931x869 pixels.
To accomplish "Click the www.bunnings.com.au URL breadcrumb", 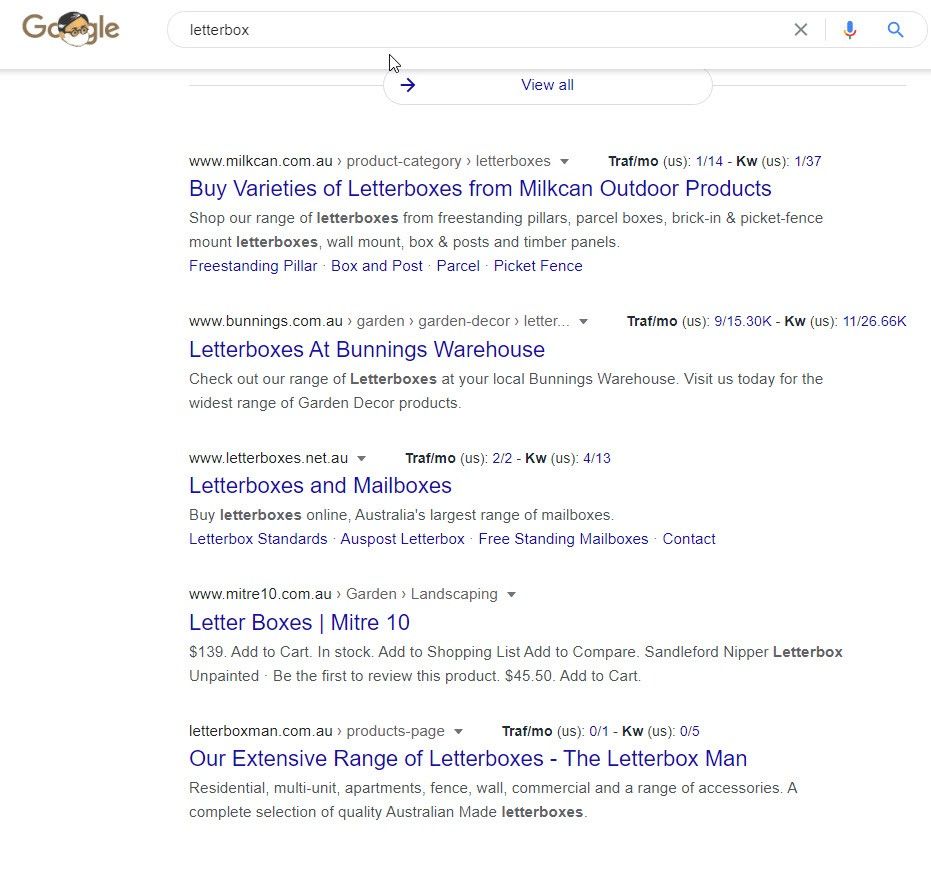I will pos(379,321).
